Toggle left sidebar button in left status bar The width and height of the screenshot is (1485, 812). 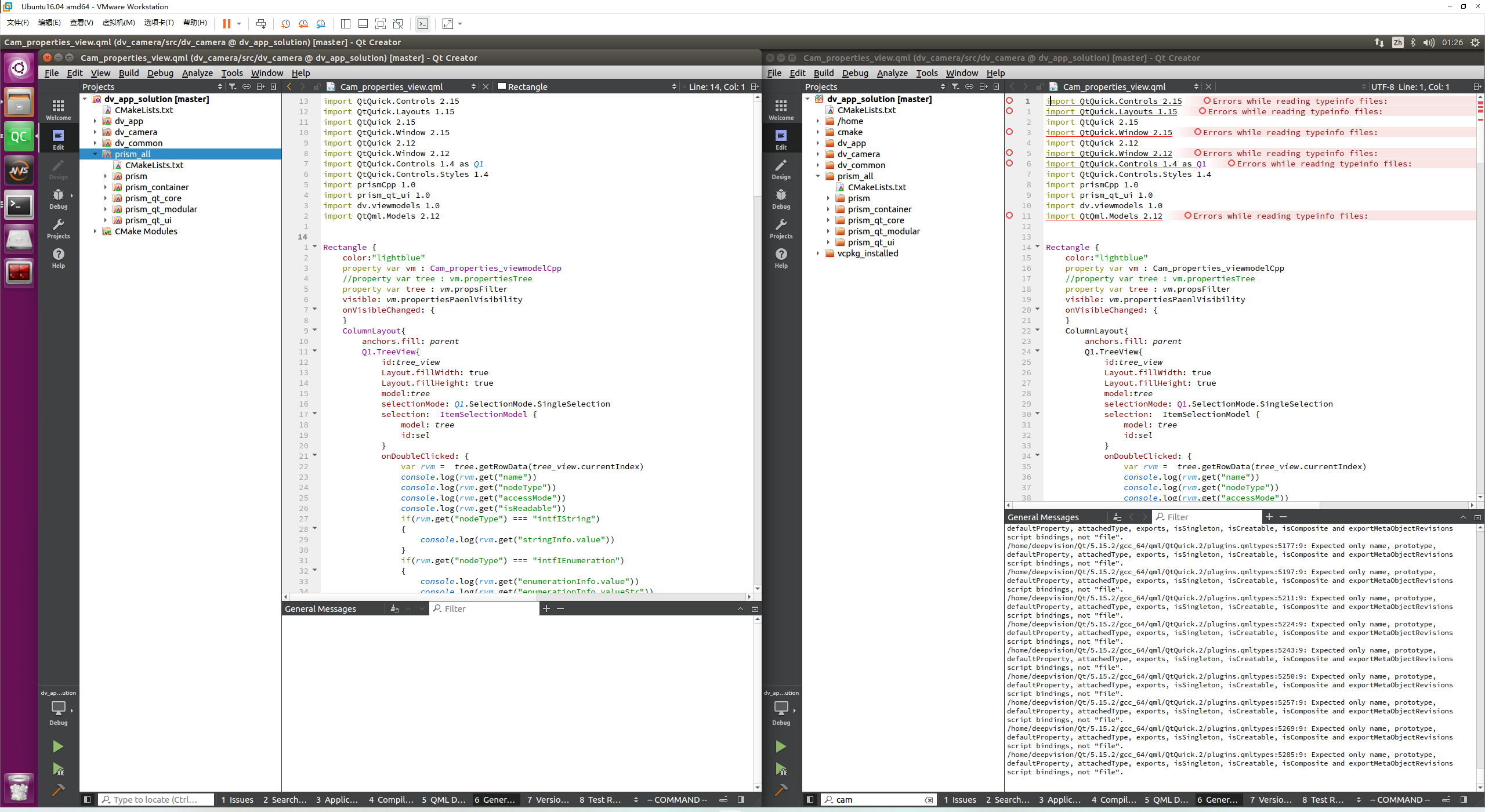click(x=87, y=799)
